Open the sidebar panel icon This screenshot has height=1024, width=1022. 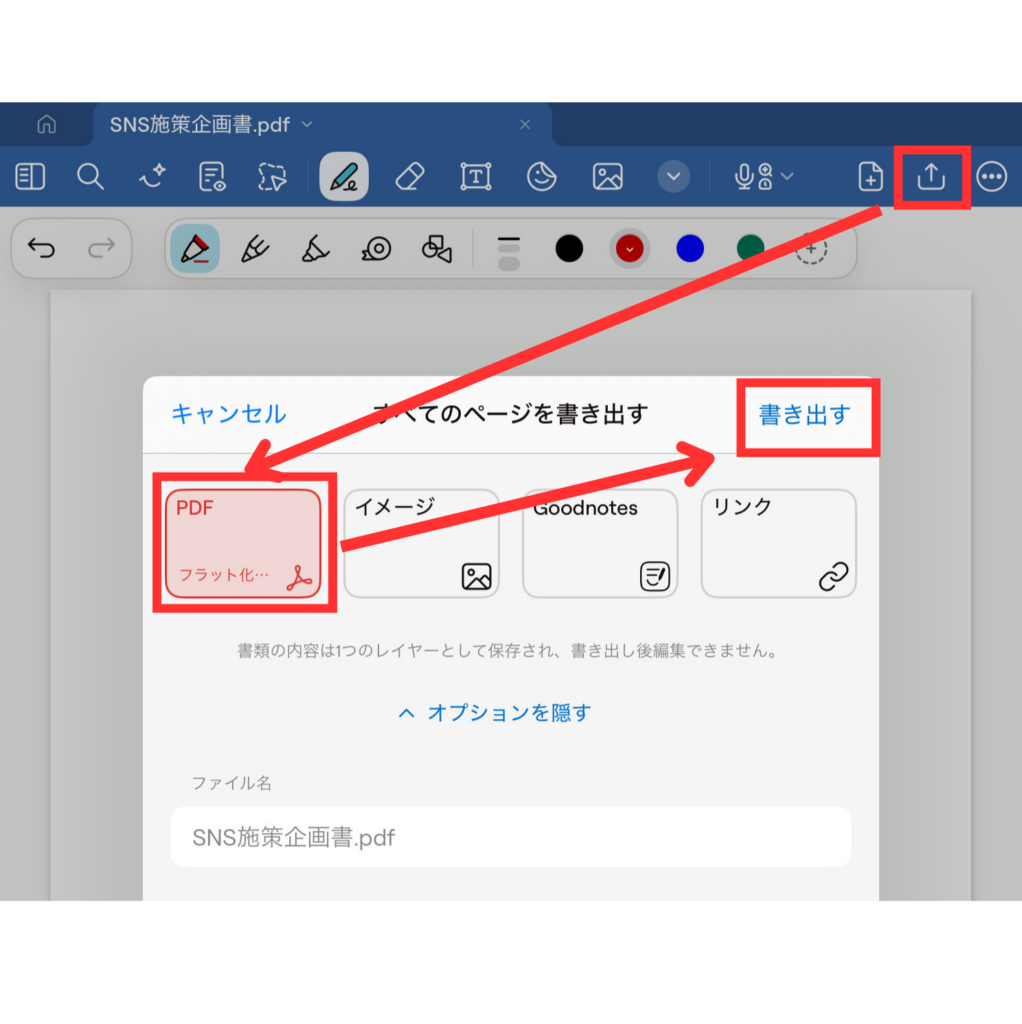tap(31, 177)
